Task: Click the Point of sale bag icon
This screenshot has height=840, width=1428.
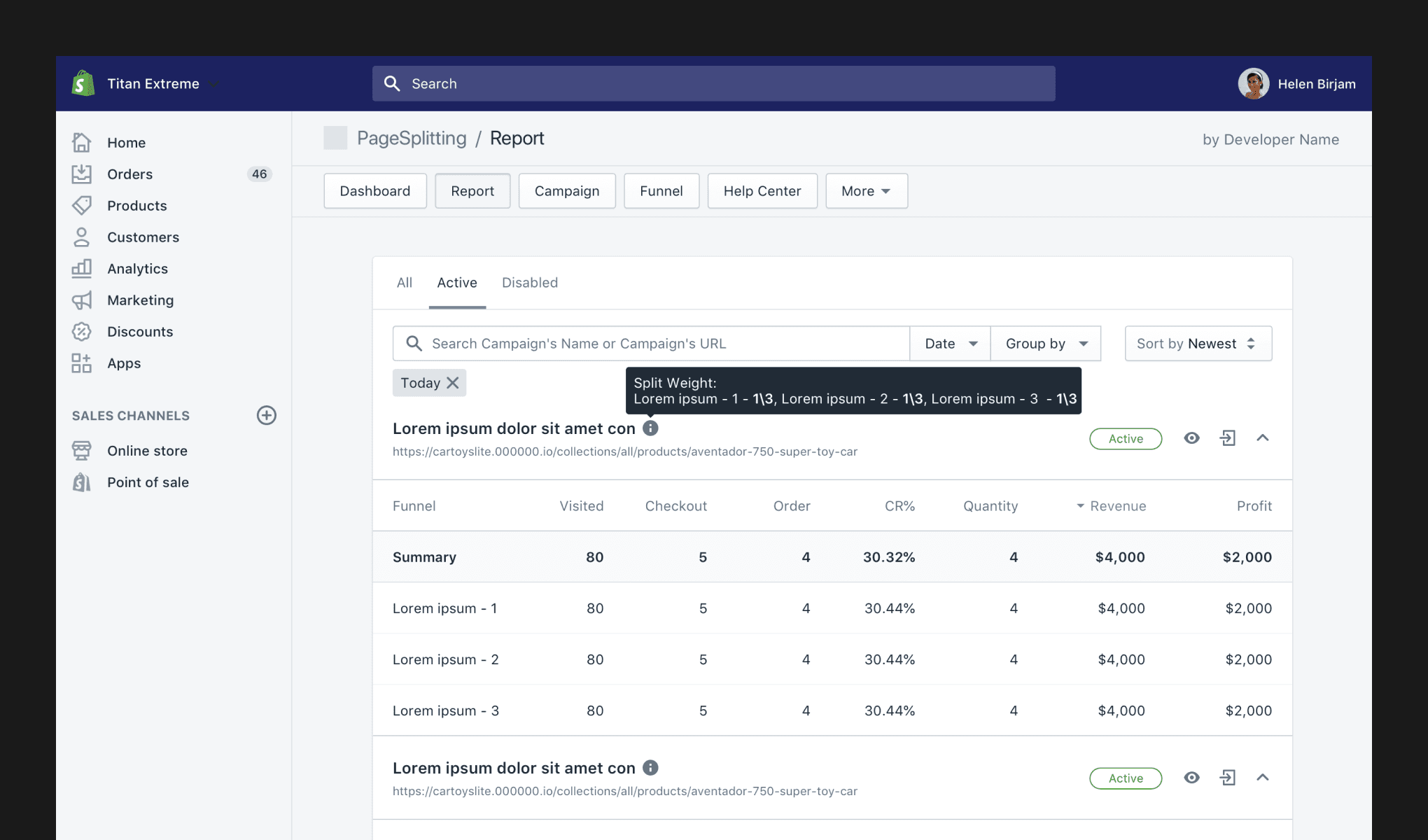Action: [82, 482]
